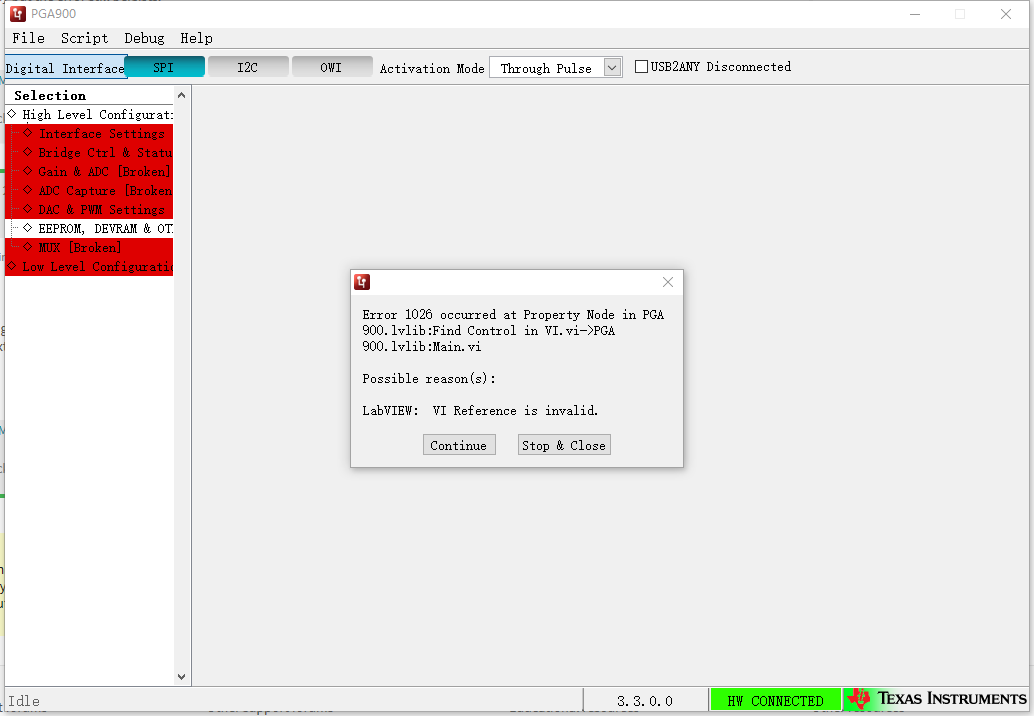Select Interface Settings tree item
This screenshot has width=1034, height=716.
coord(89,134)
